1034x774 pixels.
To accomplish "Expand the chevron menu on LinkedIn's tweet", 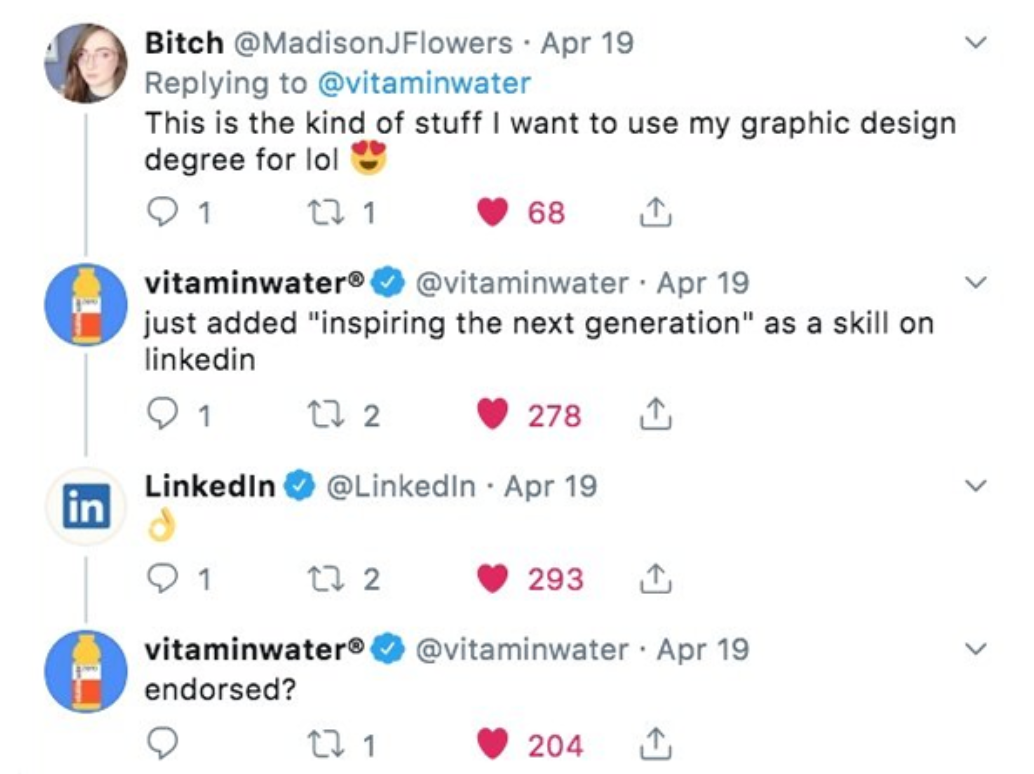I will (x=975, y=487).
